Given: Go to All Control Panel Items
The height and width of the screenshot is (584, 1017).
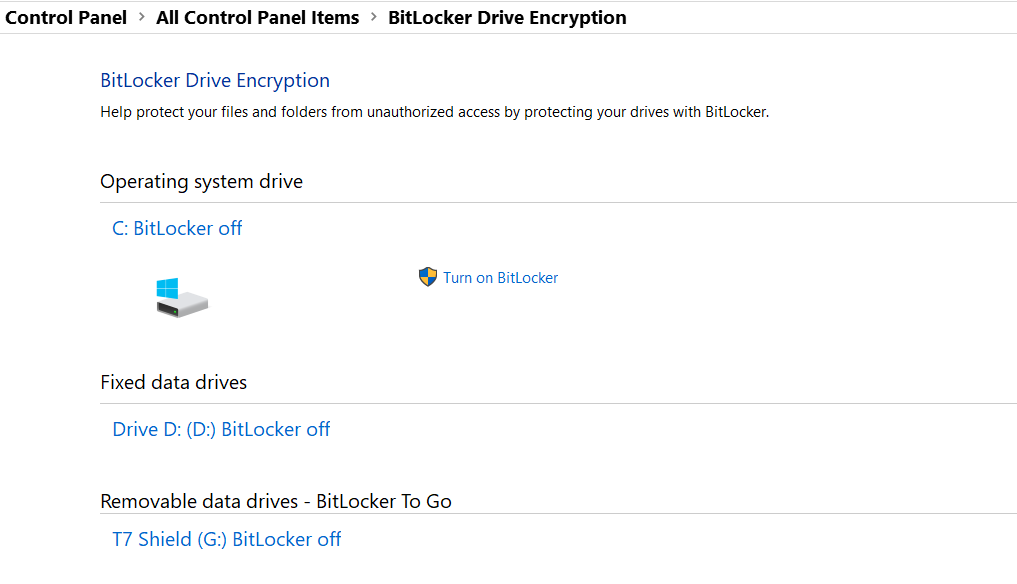Looking at the screenshot, I should click(256, 17).
